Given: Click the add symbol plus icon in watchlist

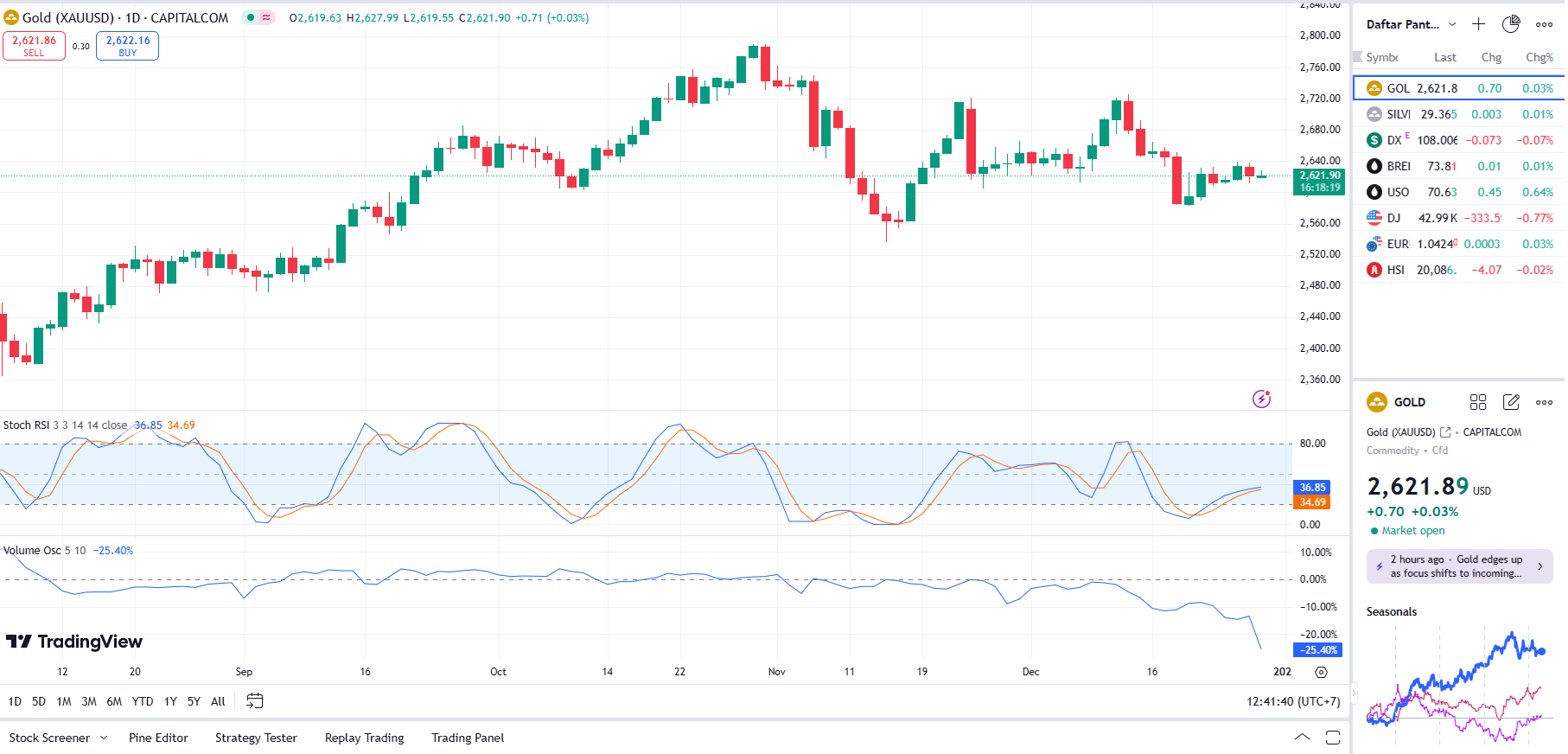Looking at the screenshot, I should tap(1478, 24).
